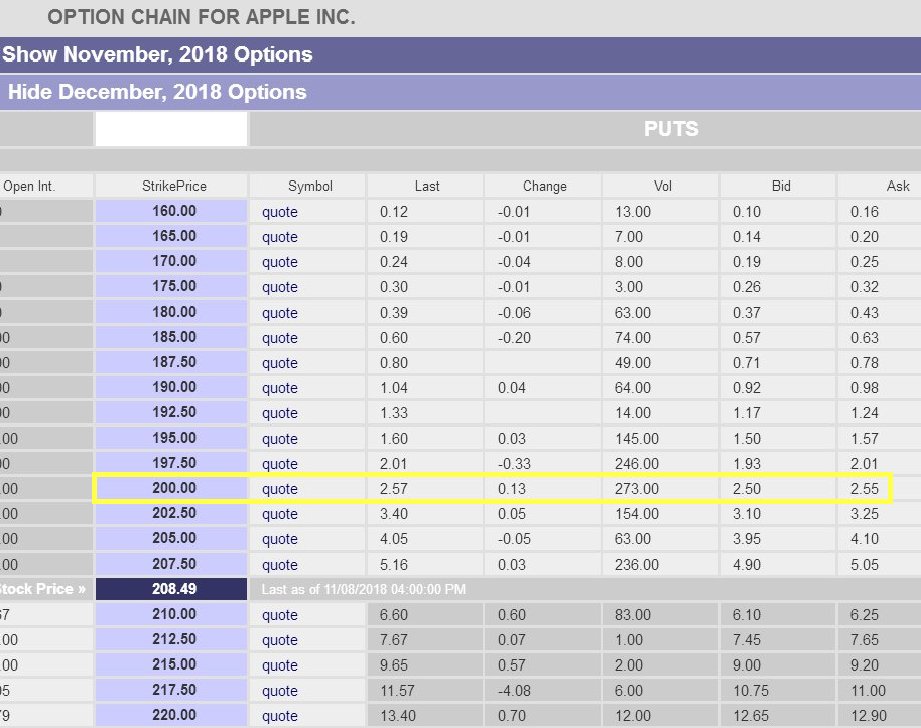921x728 pixels.
Task: Select the 220.00 strike price cell
Action: pyautogui.click(x=172, y=715)
